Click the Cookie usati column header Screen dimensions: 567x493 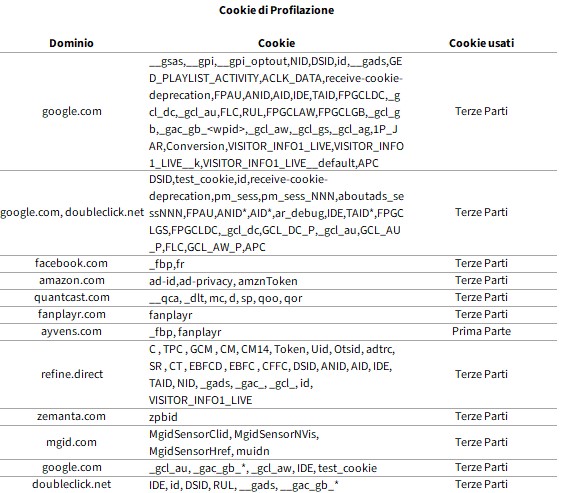[481, 43]
